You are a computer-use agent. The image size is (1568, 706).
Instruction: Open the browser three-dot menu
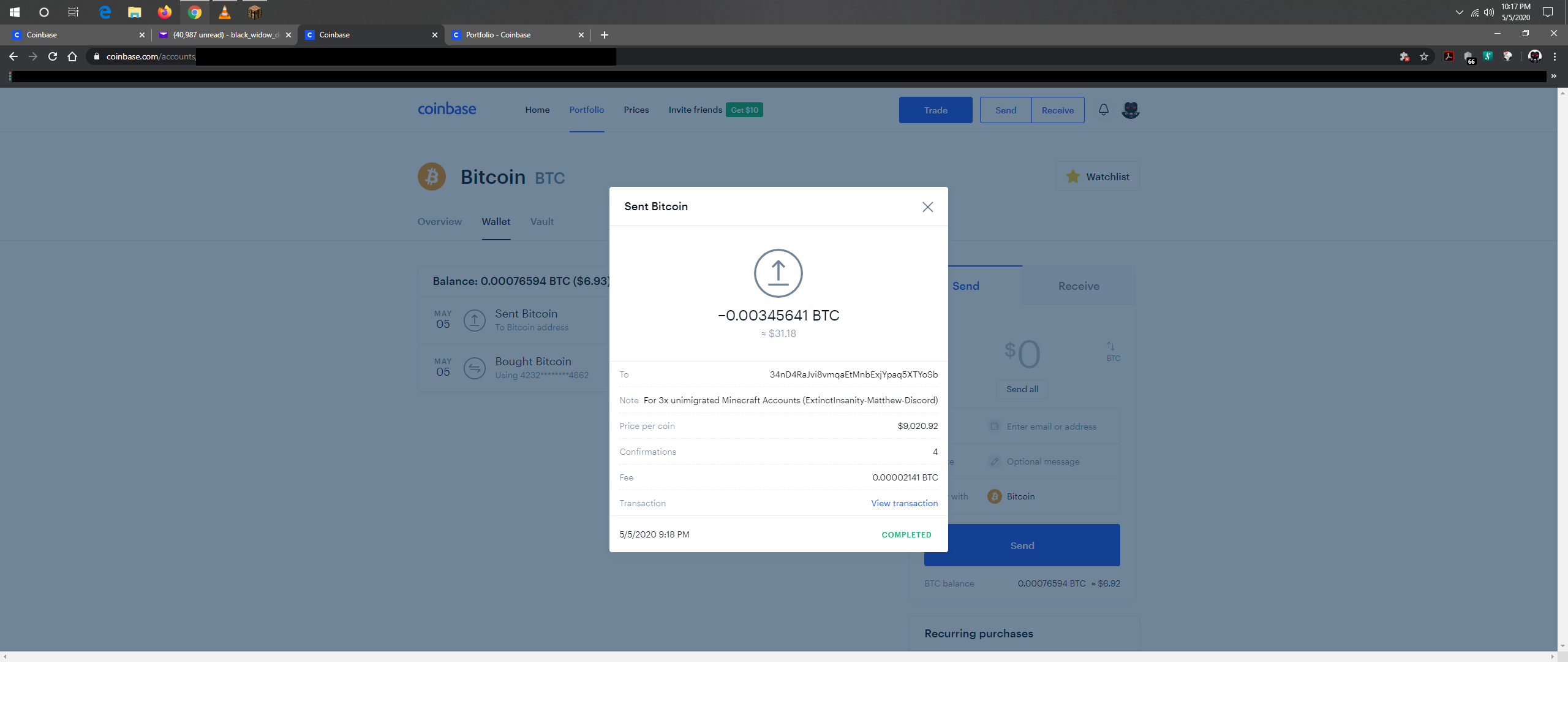coord(1555,56)
